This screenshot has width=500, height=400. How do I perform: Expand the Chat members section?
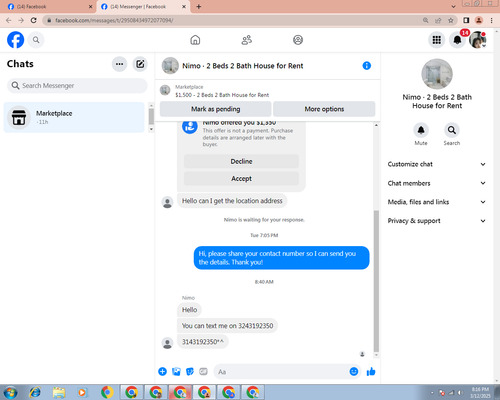[437, 183]
